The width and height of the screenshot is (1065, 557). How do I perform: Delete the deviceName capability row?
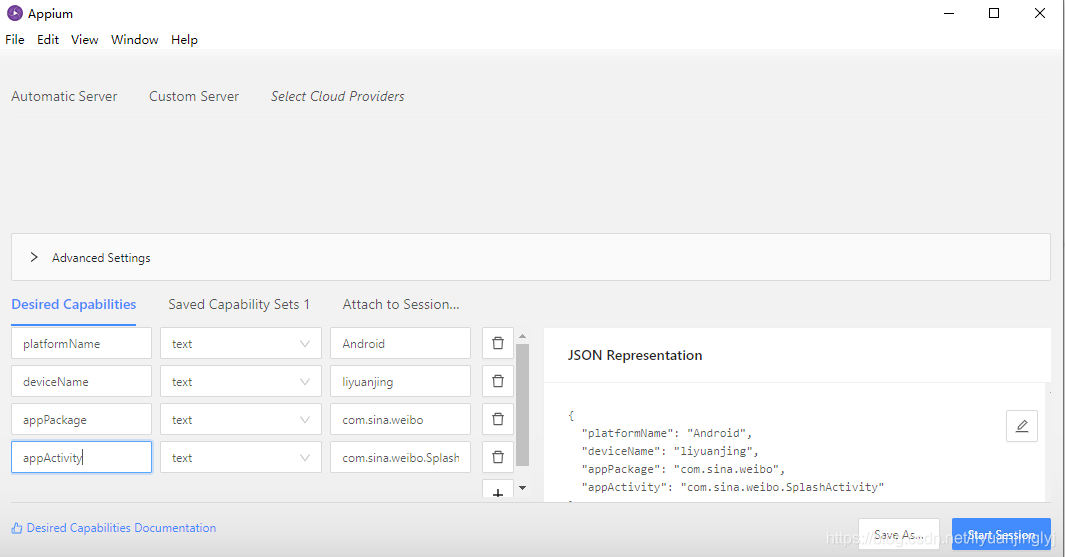click(498, 381)
